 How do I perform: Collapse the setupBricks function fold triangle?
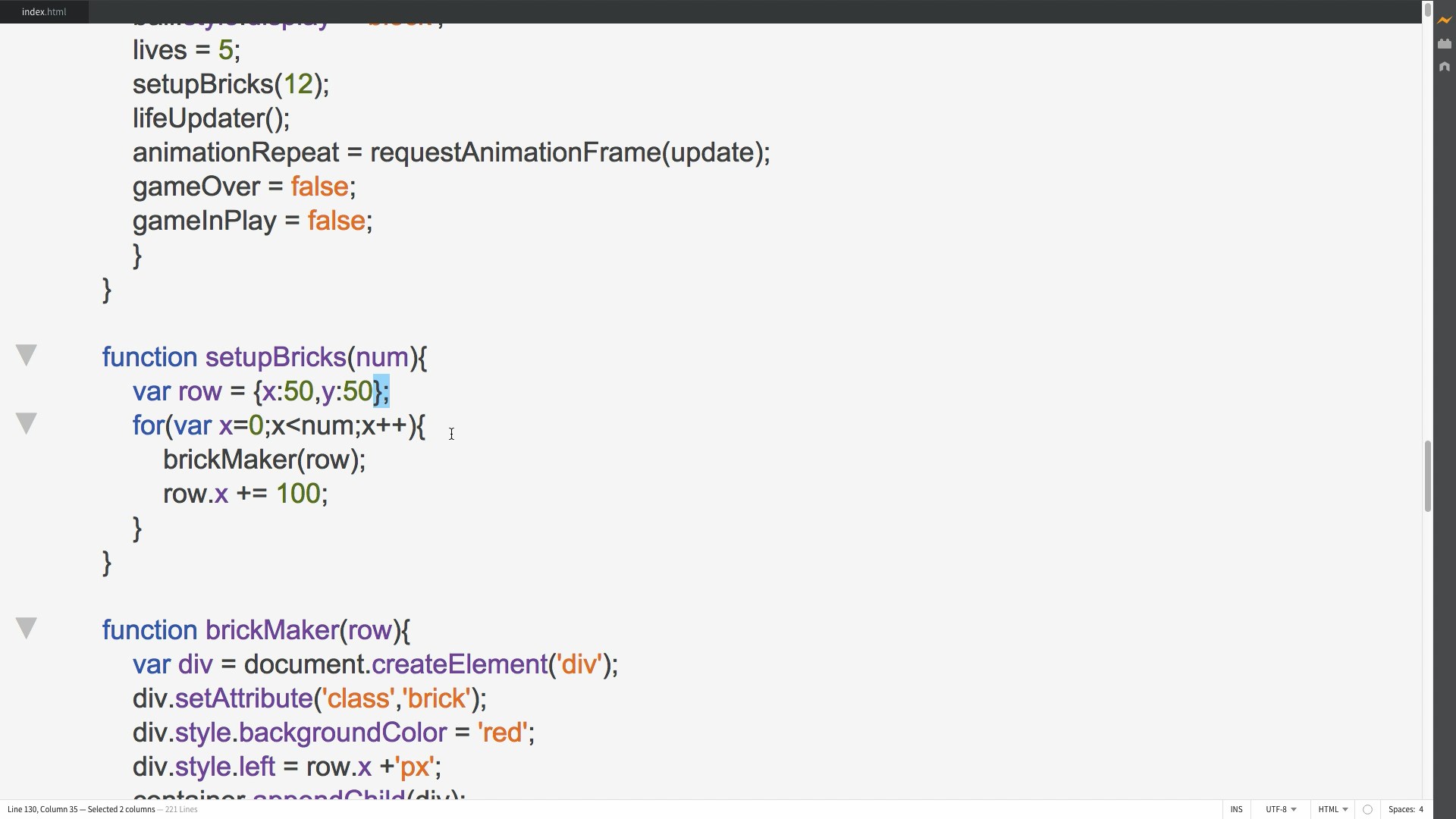pyautogui.click(x=27, y=355)
